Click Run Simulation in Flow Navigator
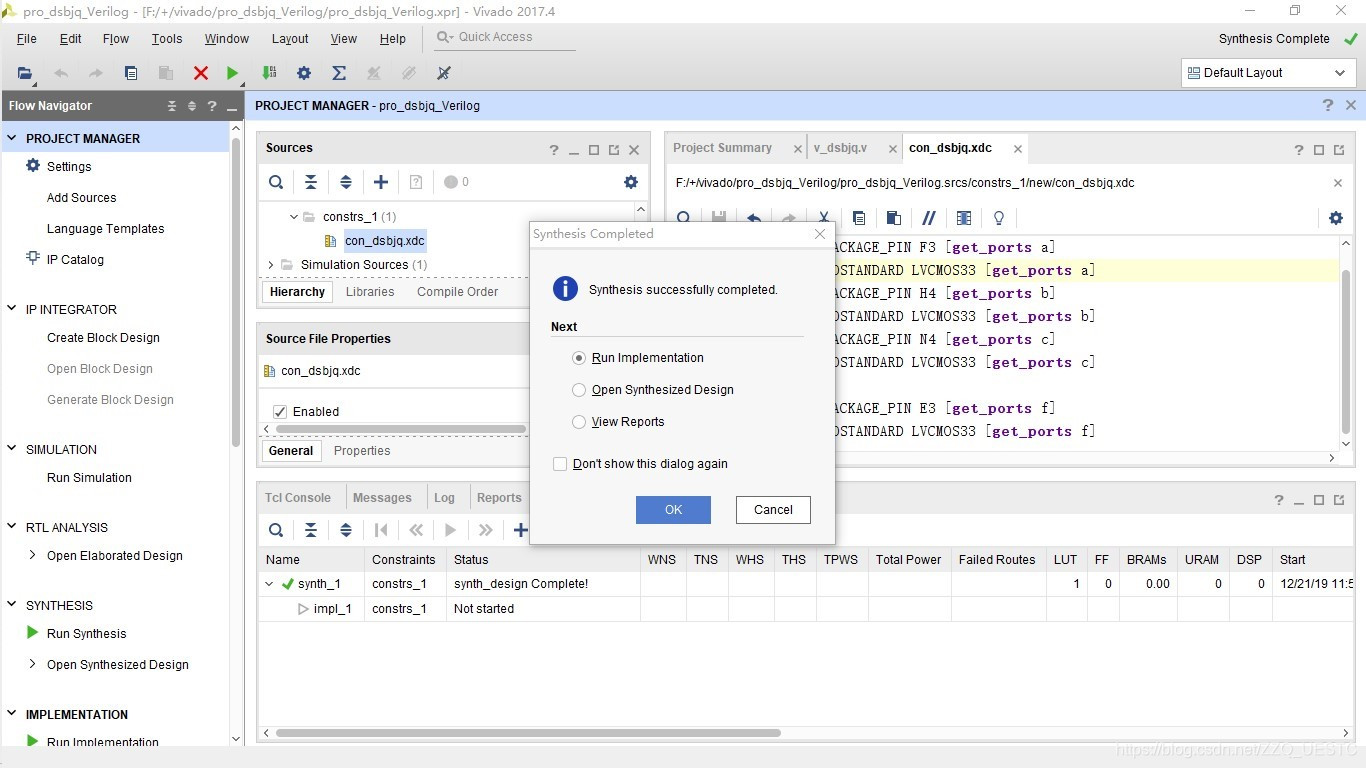This screenshot has width=1366, height=768. coord(89,477)
